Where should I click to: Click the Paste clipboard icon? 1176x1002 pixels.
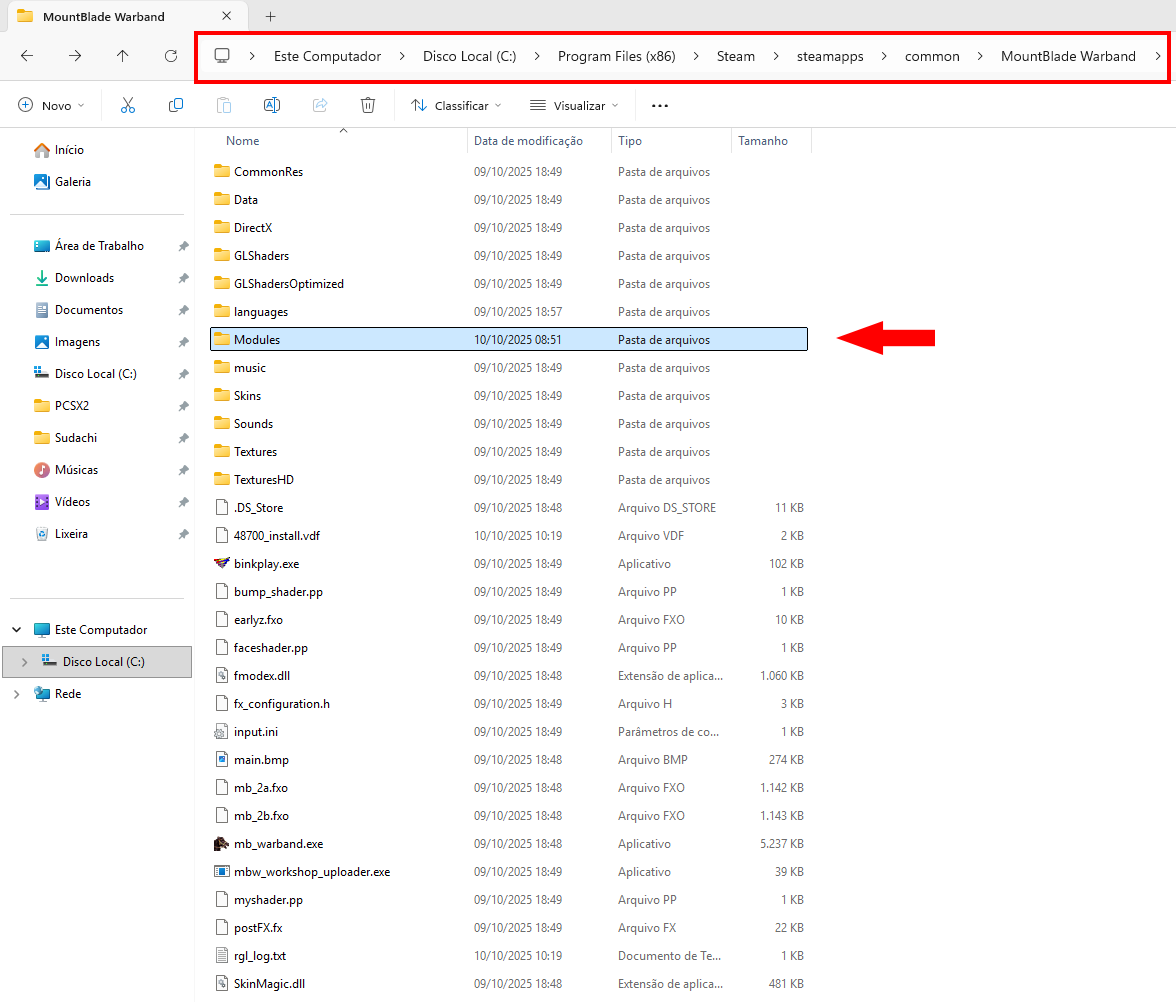(x=224, y=106)
